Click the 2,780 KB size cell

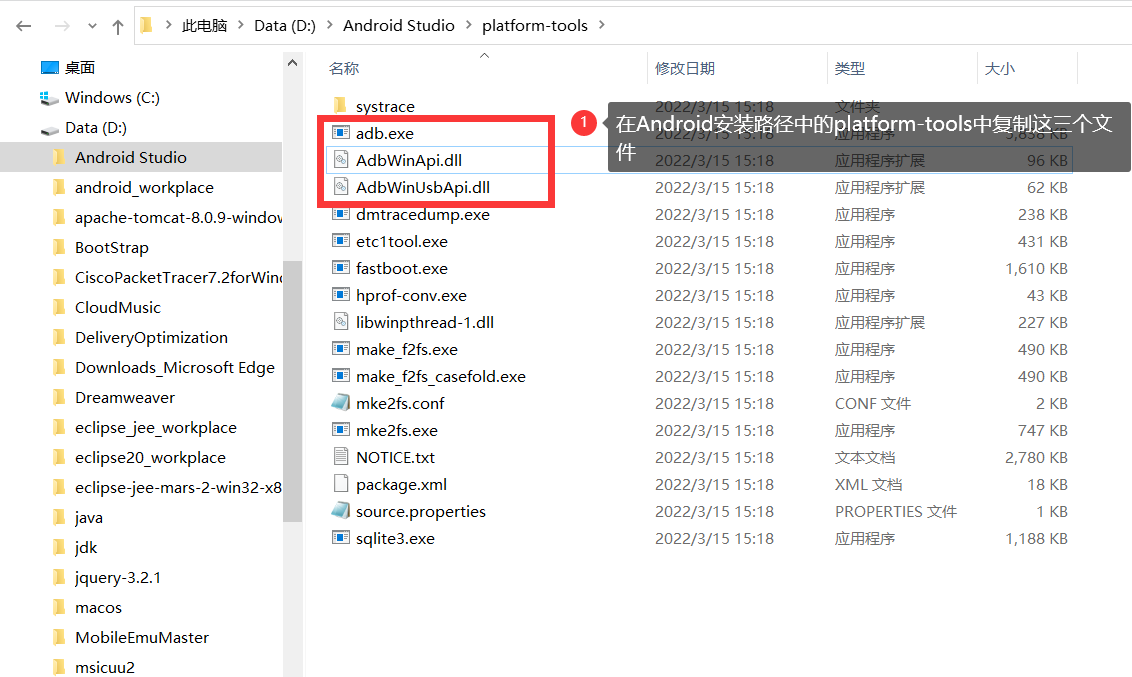pos(1037,458)
